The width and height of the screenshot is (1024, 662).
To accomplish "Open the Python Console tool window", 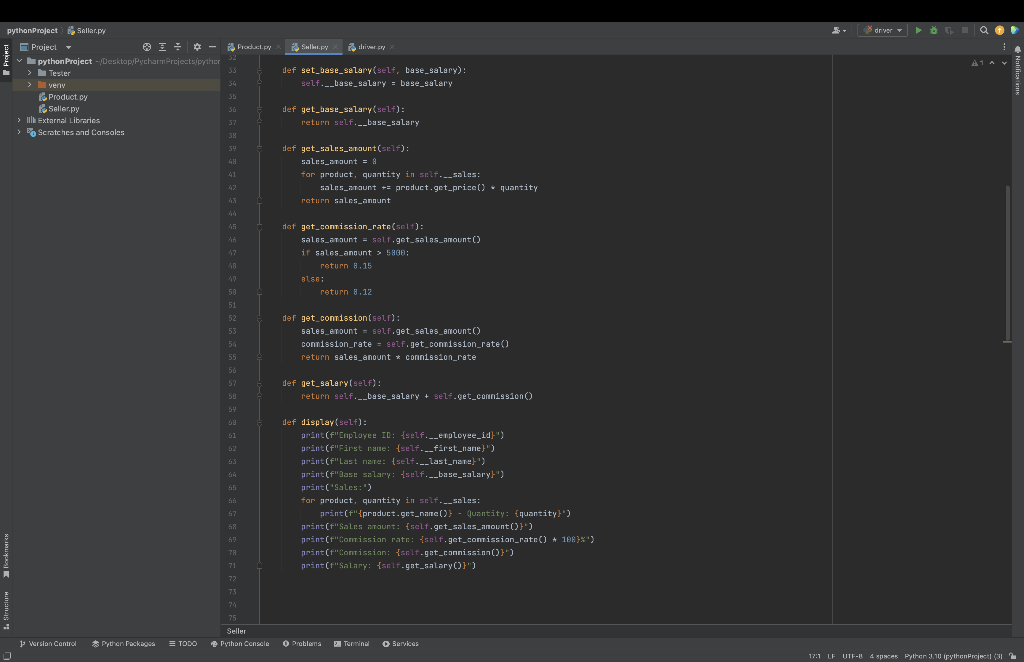I will tap(239, 644).
